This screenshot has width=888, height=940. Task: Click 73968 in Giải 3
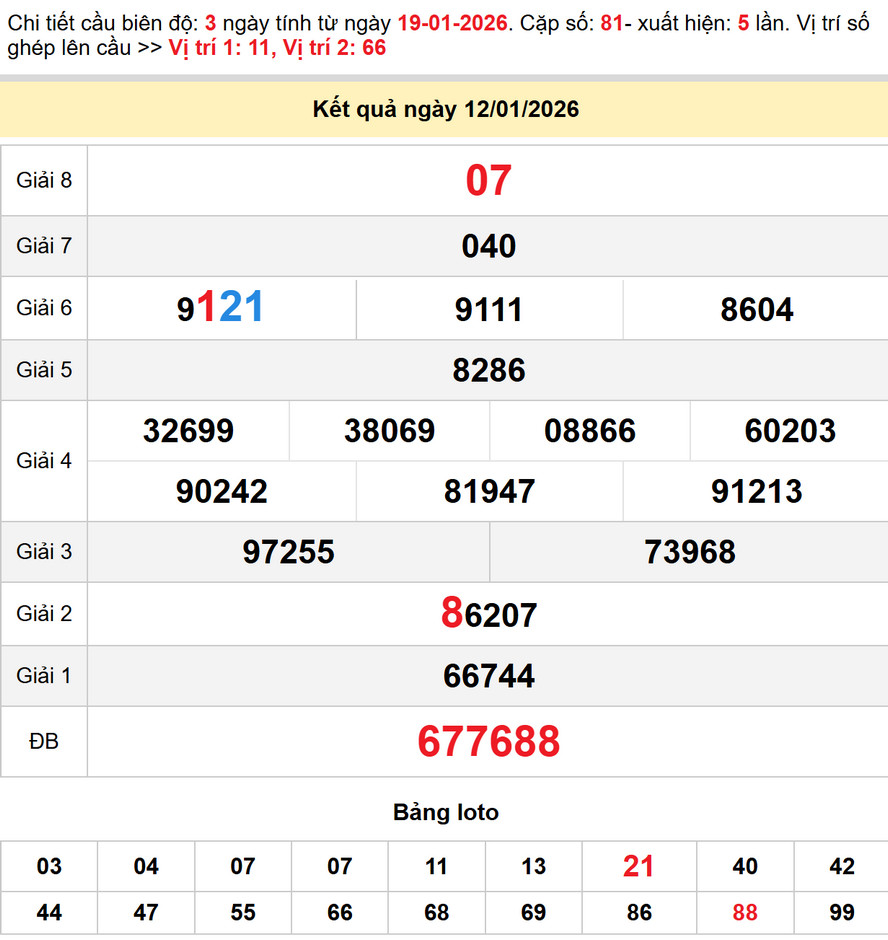pyautogui.click(x=689, y=552)
